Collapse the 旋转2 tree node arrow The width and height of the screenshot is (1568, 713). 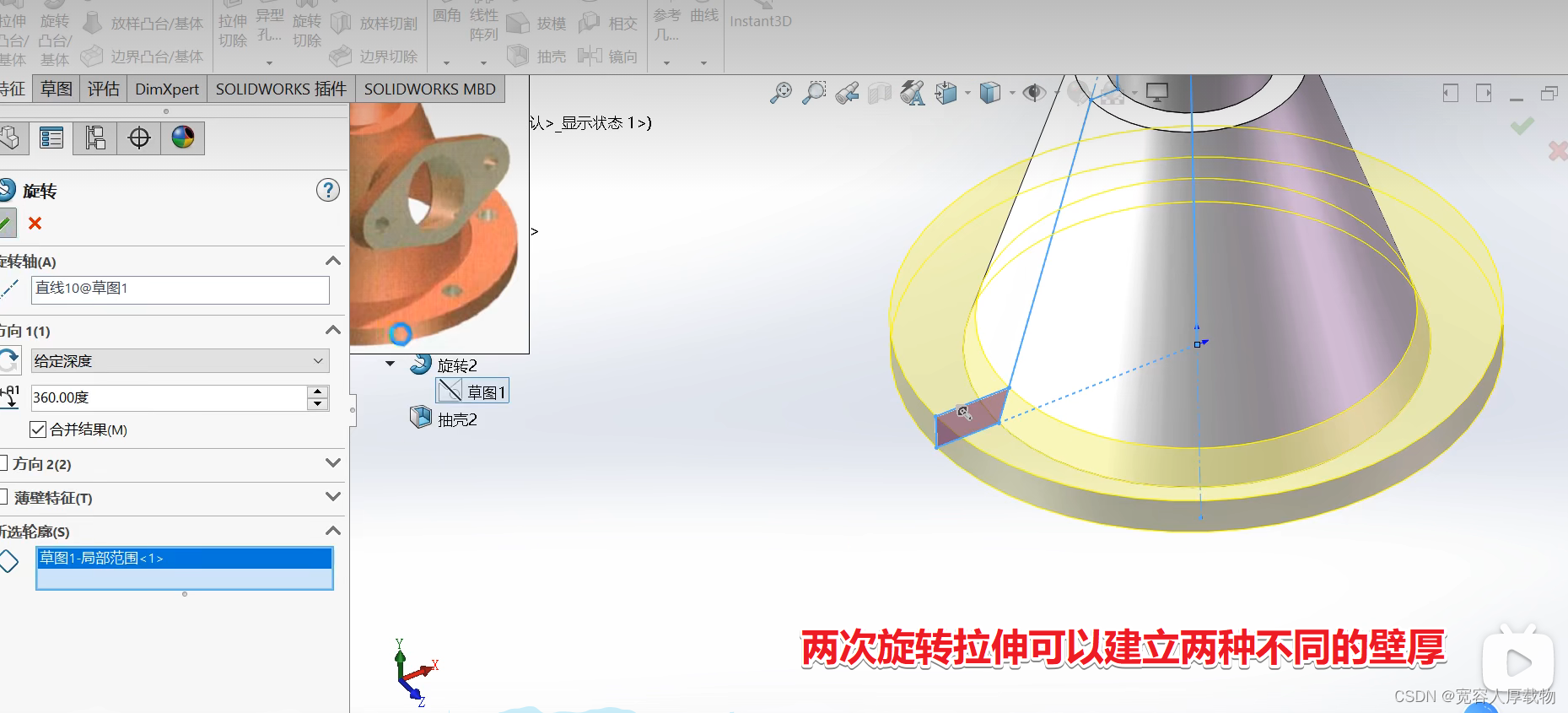[391, 365]
